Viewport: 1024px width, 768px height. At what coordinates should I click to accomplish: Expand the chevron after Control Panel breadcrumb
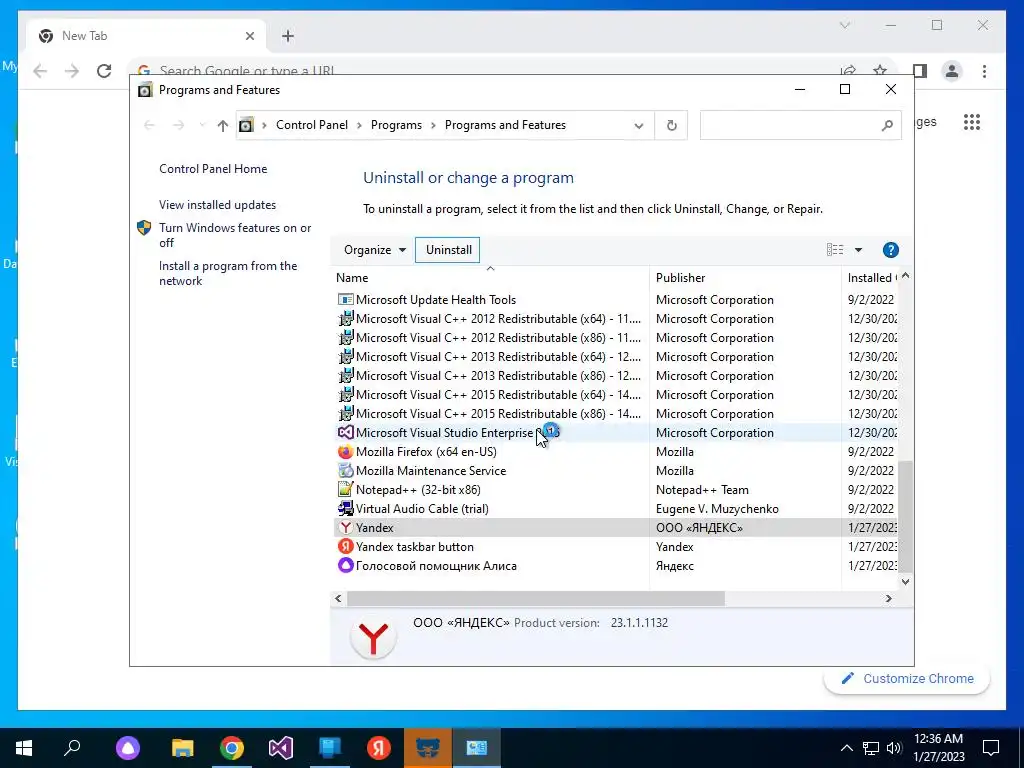point(359,125)
